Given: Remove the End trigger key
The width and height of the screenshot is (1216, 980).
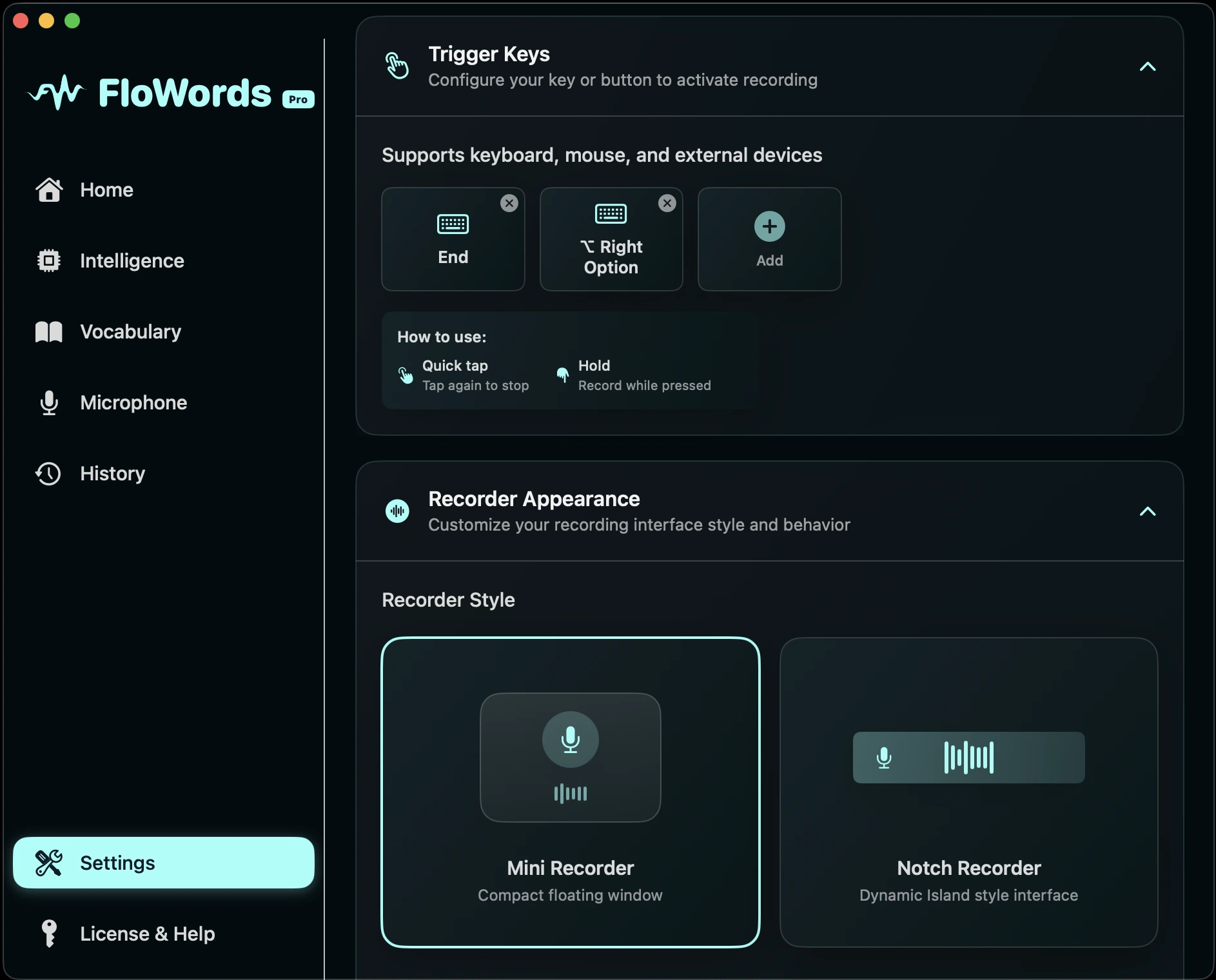Looking at the screenshot, I should (x=509, y=203).
